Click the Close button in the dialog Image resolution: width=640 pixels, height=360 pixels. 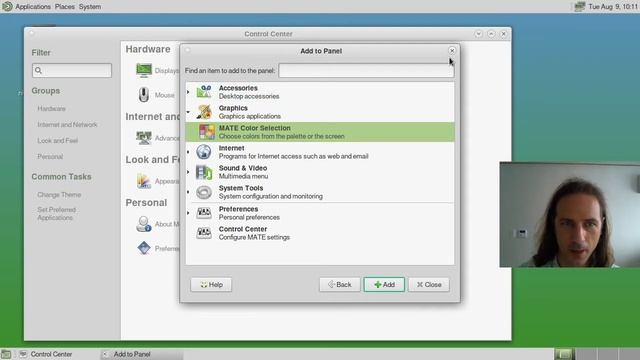429,284
